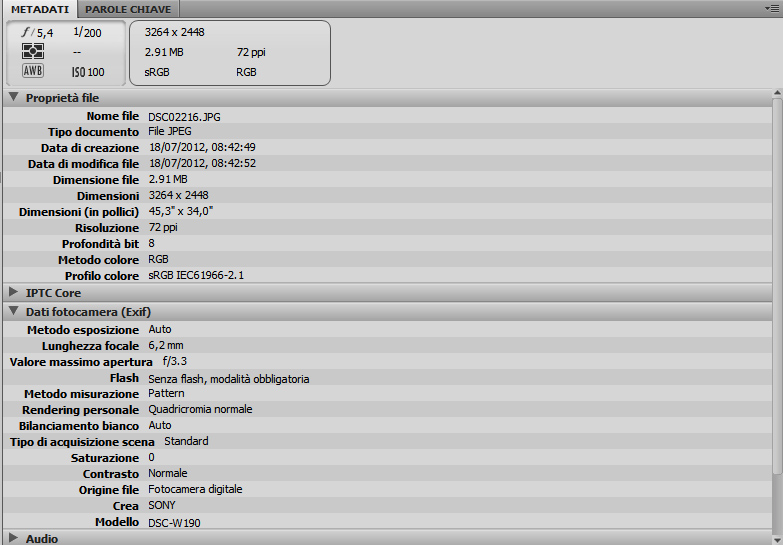Click modification date 18/07/2012, 08:42:52
The width and height of the screenshot is (783, 545).
click(202, 163)
